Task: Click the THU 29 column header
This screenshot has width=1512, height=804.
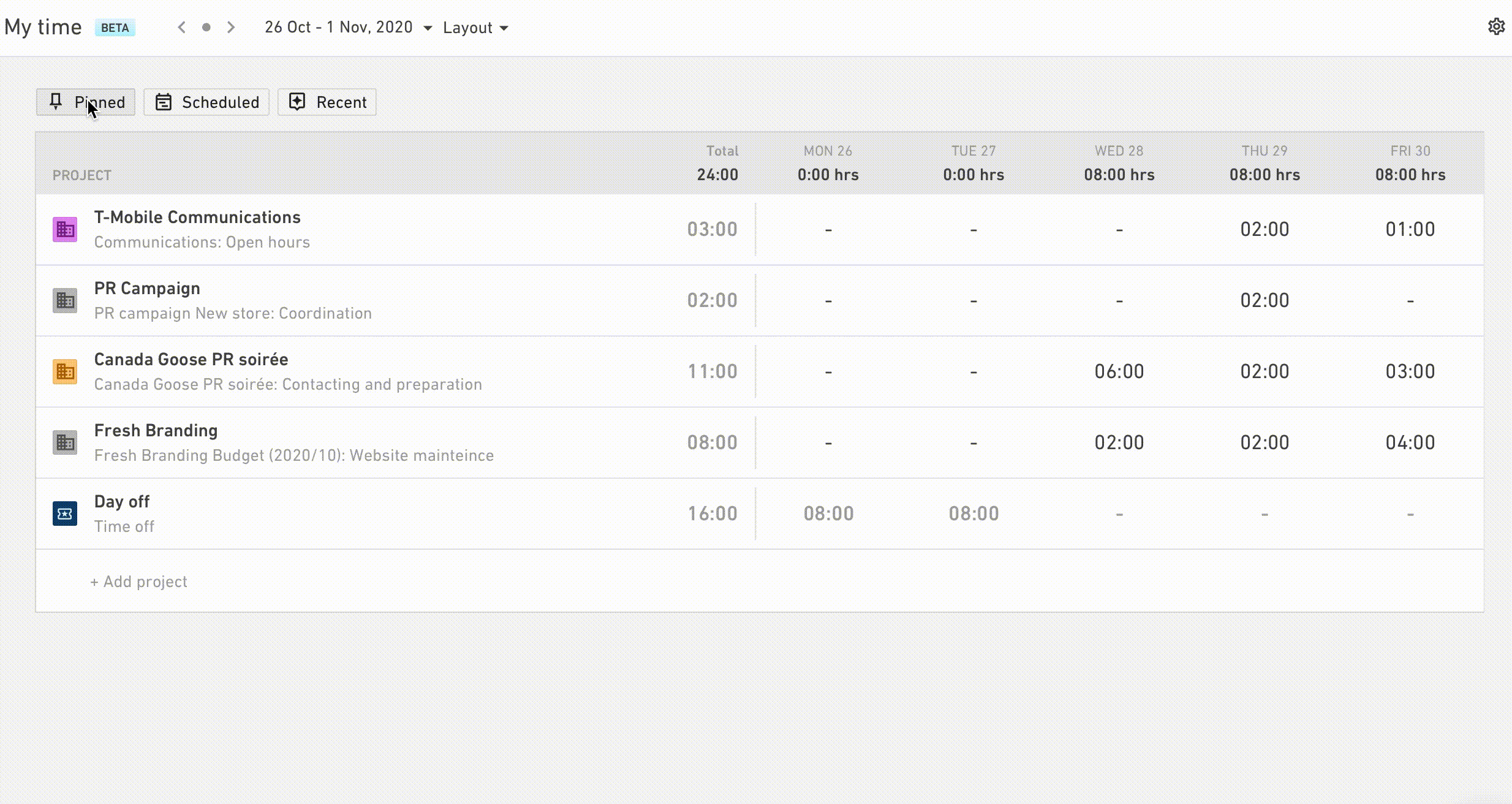Action: (x=1264, y=151)
